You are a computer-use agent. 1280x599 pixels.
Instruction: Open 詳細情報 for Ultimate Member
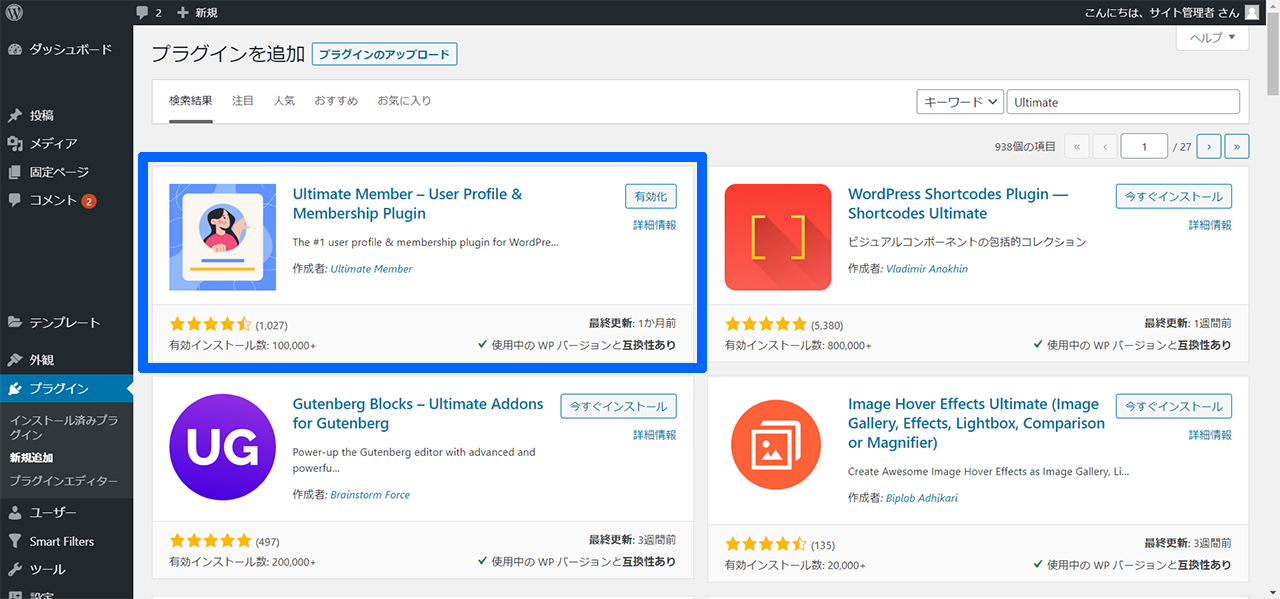655,225
